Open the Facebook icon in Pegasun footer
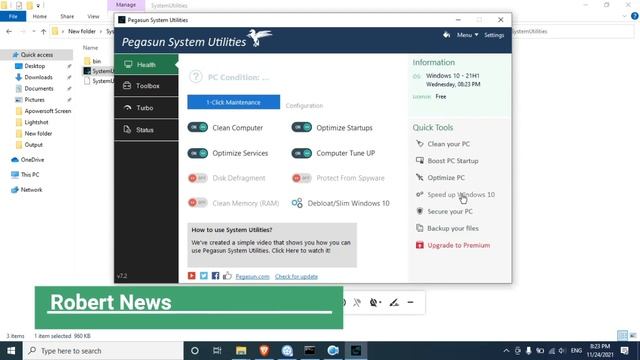The image size is (640, 360). 216,276
